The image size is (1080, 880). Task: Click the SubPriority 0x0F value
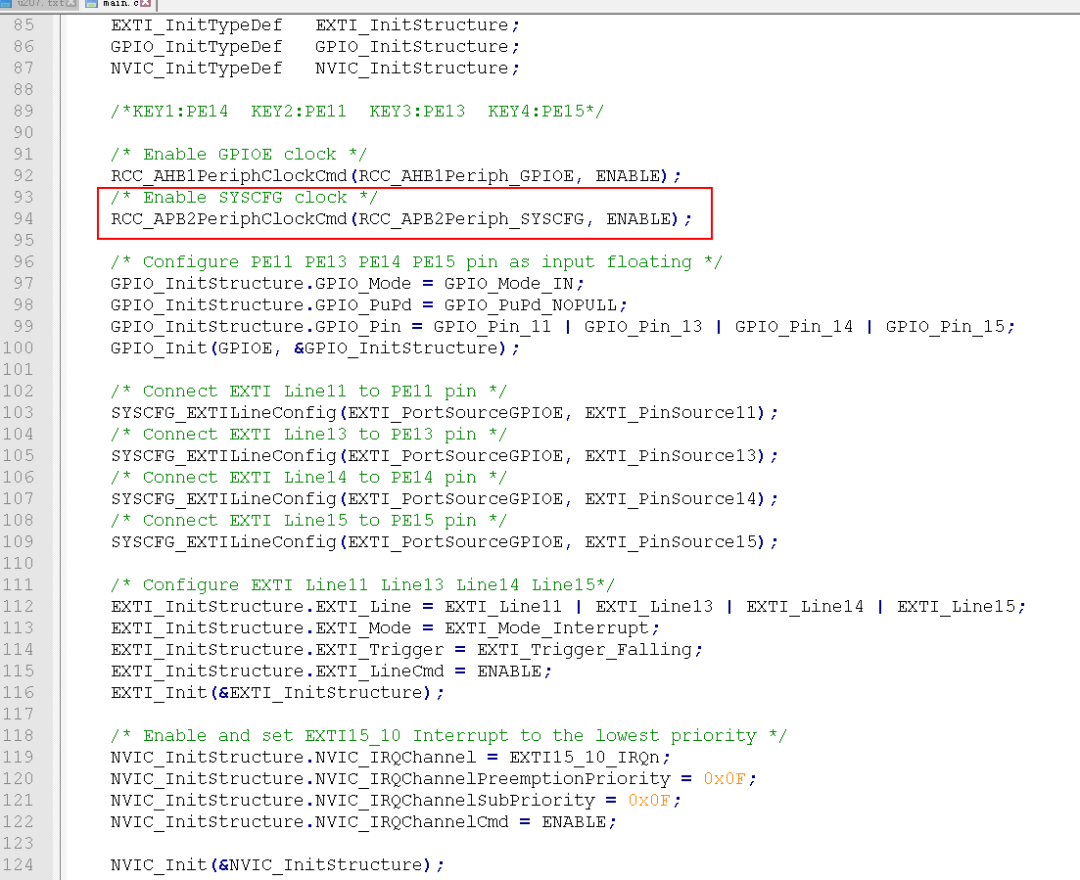(649, 800)
